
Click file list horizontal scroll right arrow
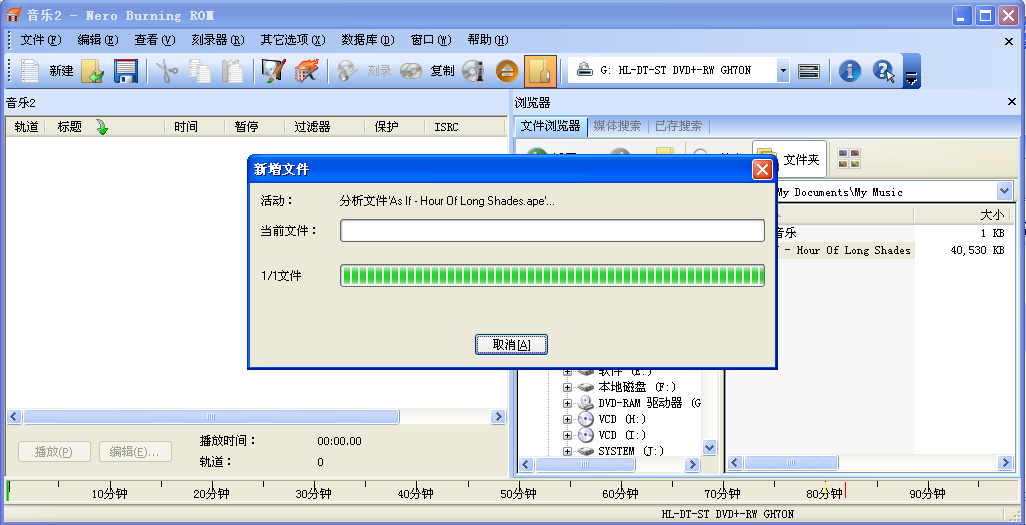click(x=1005, y=463)
